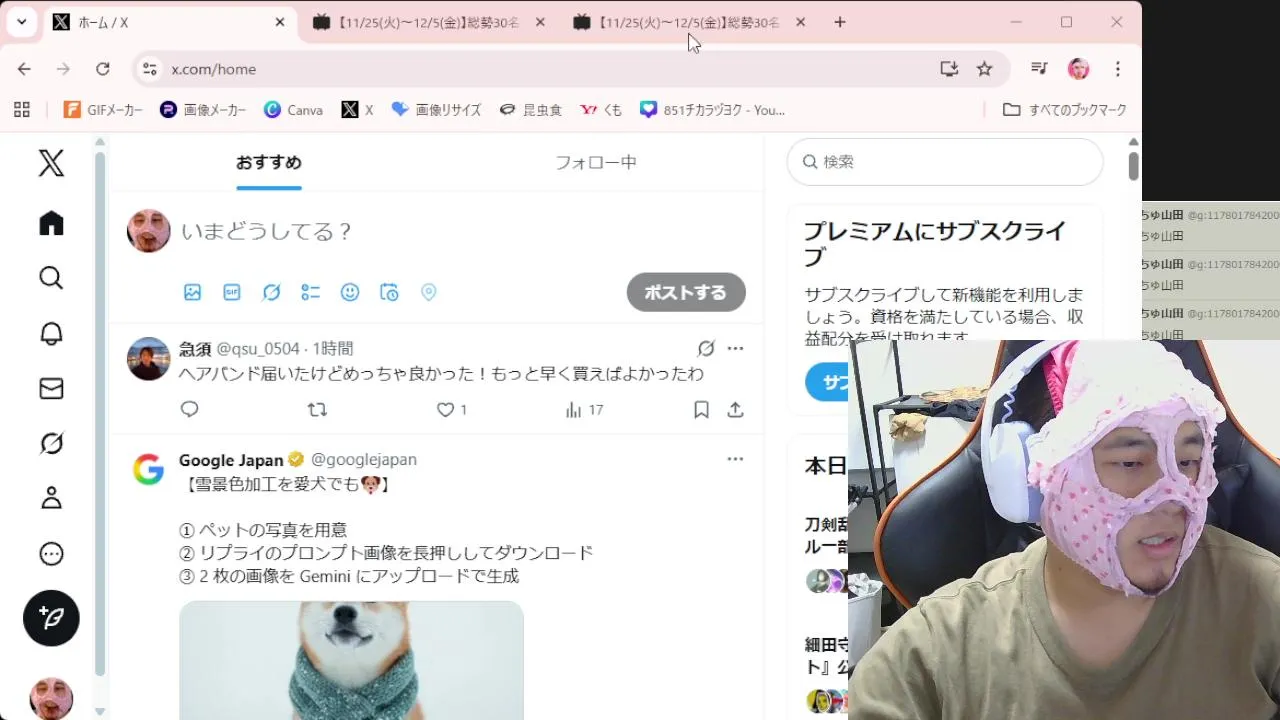Schedule post icon in composer
The image size is (1280, 720).
pos(389,292)
